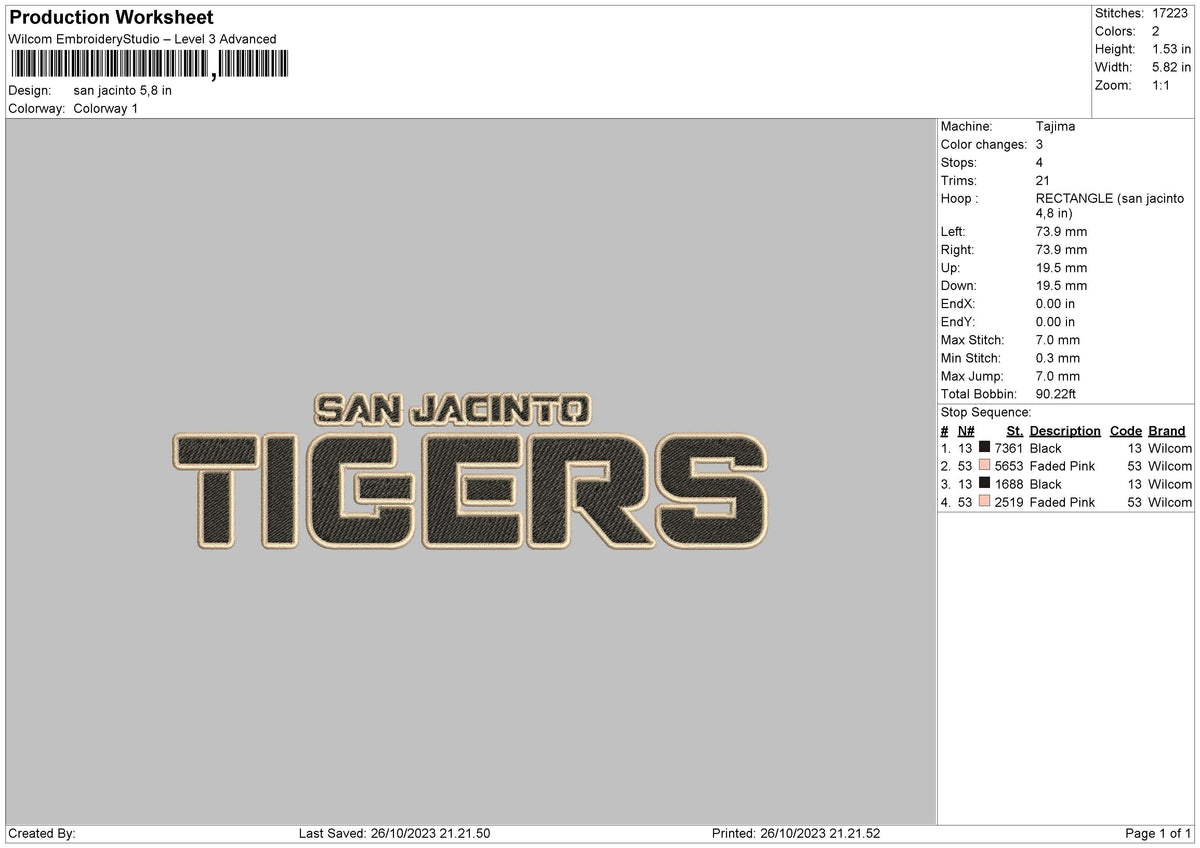Click the Min Stitch value '0.3 mm'
1200x848 pixels.
coord(1058,357)
